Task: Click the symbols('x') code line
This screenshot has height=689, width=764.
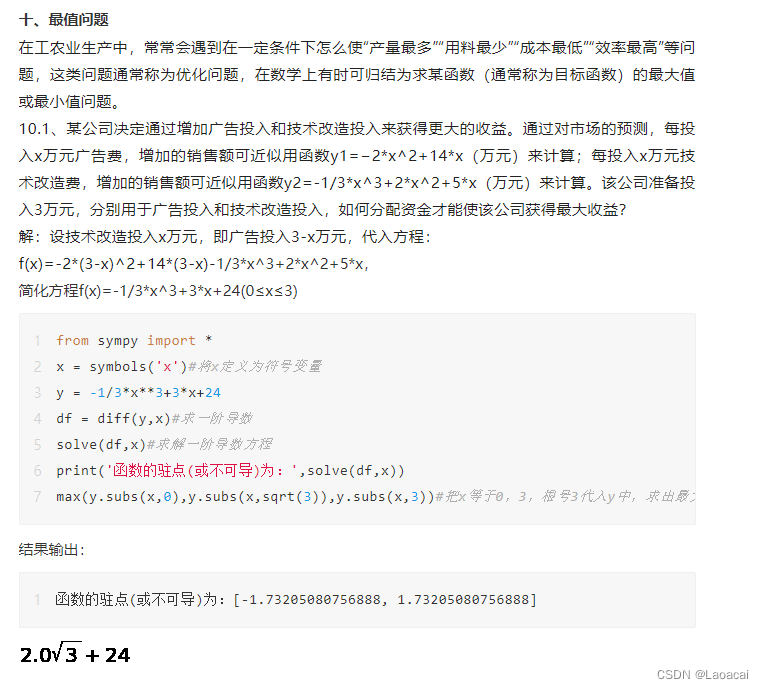Action: pos(189,366)
